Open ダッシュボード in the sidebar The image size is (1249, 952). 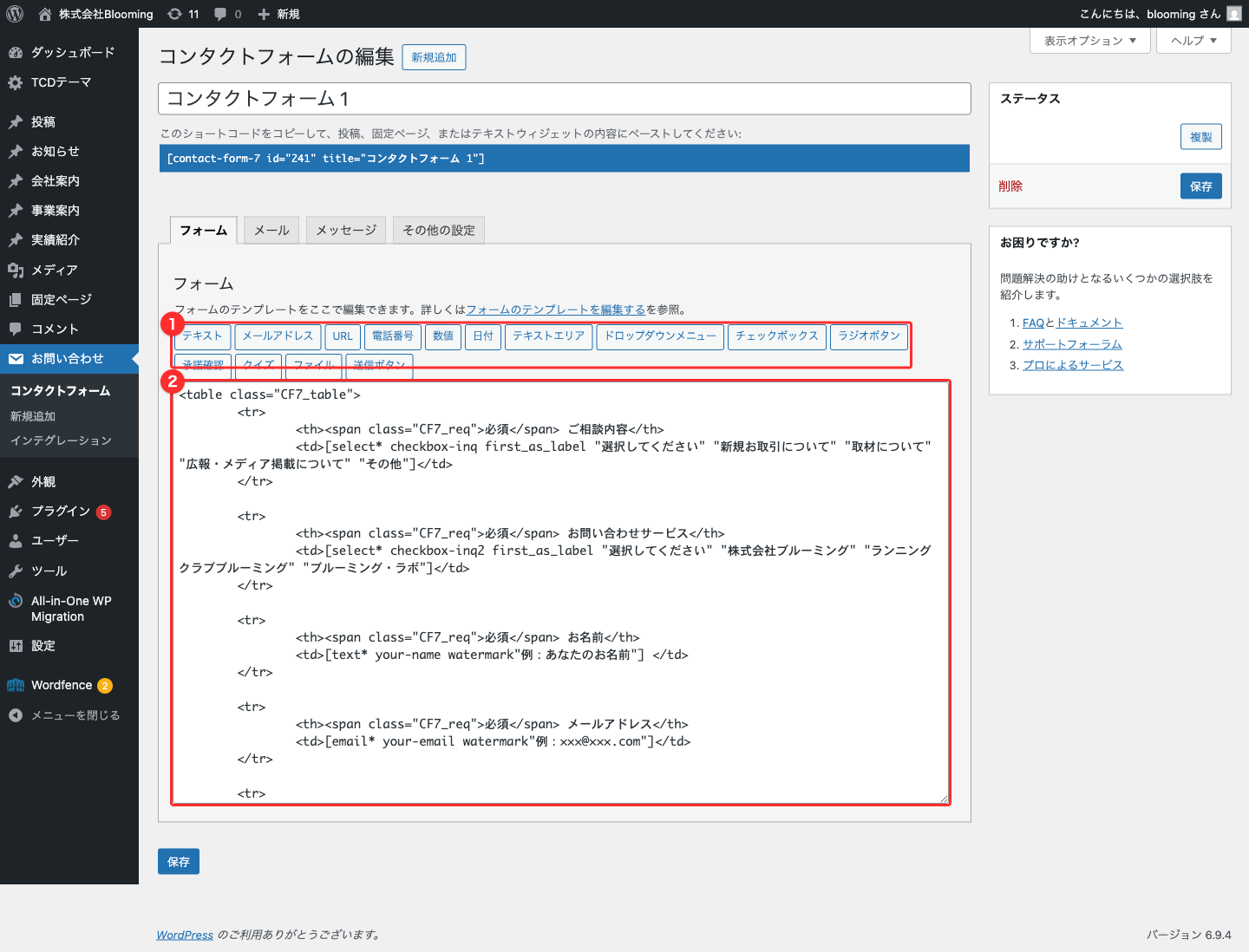click(69, 52)
